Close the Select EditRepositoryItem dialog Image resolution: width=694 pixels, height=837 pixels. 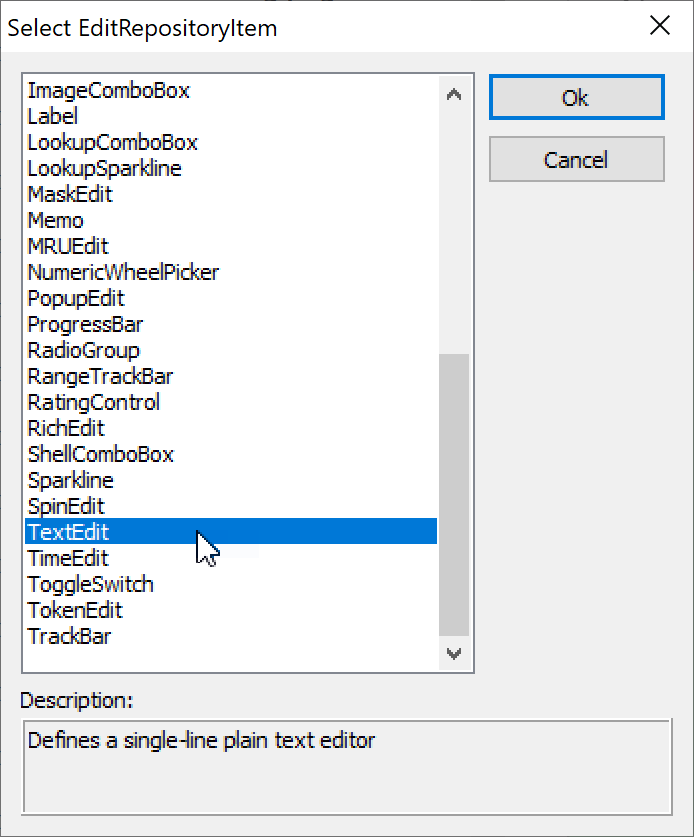660,26
